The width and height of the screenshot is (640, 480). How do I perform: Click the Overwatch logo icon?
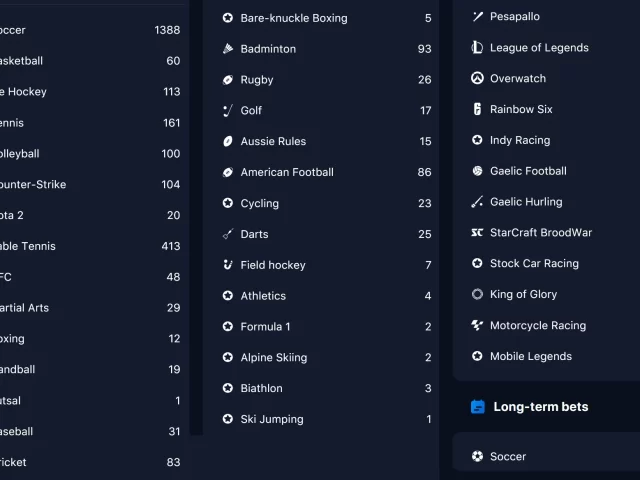tap(477, 78)
